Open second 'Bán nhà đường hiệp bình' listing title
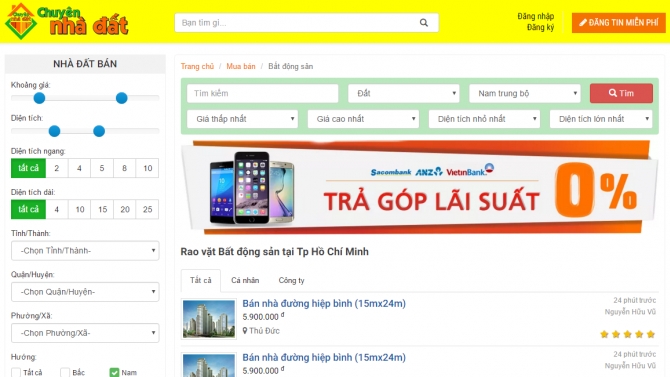Screen dimensions: 670x377 tap(324, 357)
